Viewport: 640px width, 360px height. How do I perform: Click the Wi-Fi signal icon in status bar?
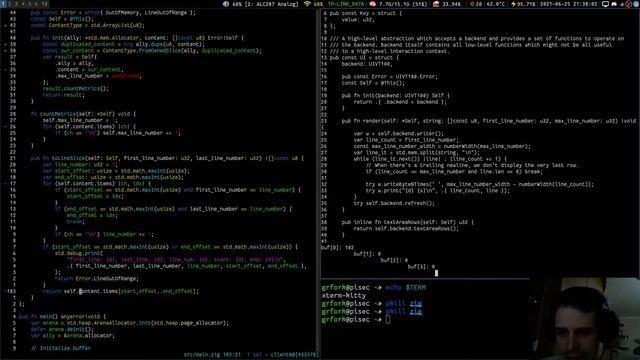click(x=307, y=4)
